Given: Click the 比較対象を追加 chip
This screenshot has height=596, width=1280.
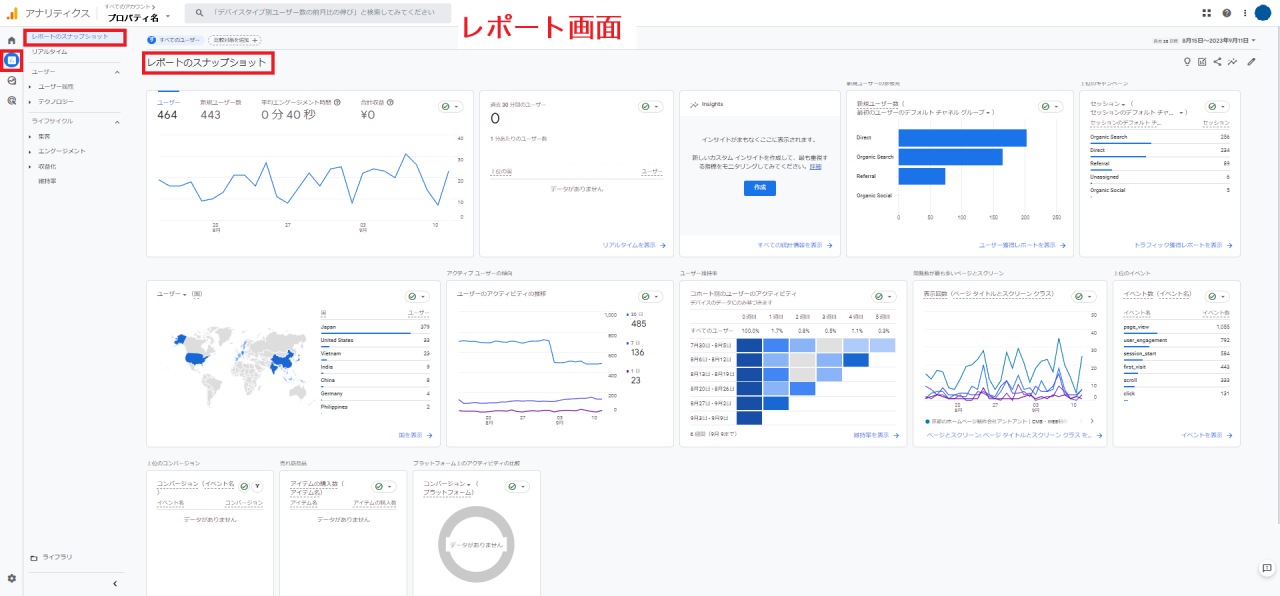Looking at the screenshot, I should pos(235,40).
